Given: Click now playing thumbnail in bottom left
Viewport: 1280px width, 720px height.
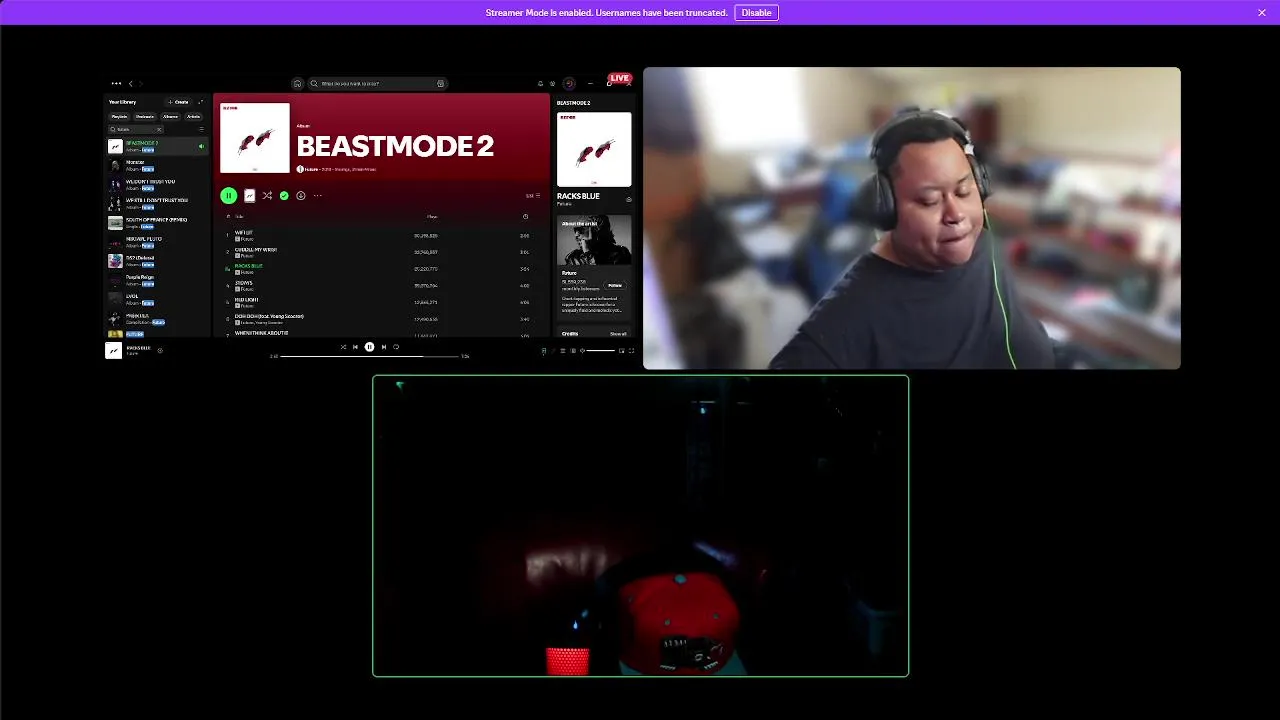Looking at the screenshot, I should tap(114, 350).
